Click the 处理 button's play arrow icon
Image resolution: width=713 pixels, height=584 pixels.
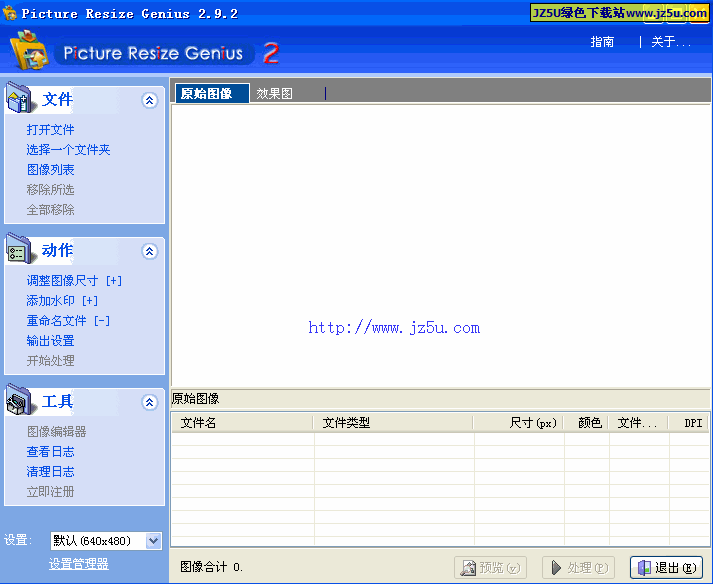(x=556, y=567)
